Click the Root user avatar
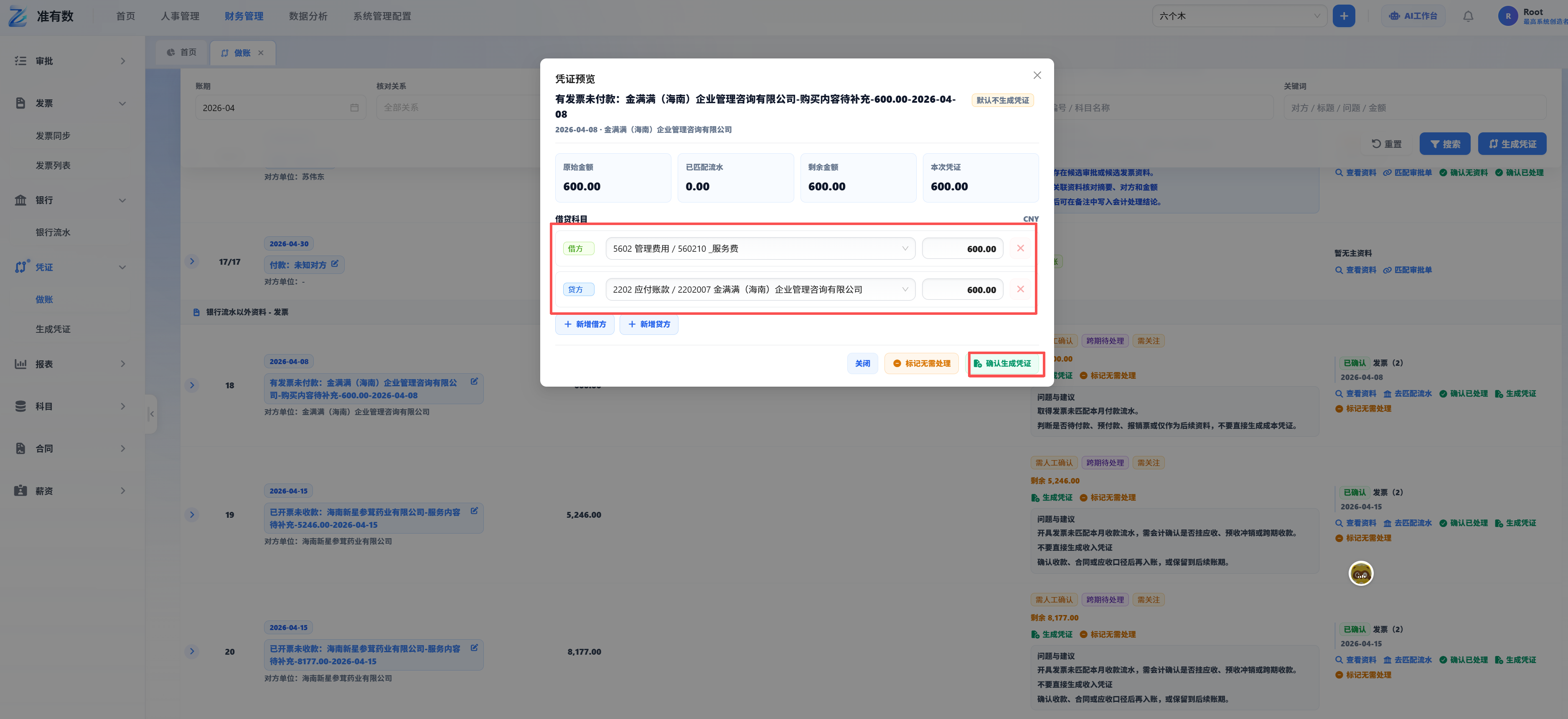The height and width of the screenshot is (719, 1568). point(1508,16)
